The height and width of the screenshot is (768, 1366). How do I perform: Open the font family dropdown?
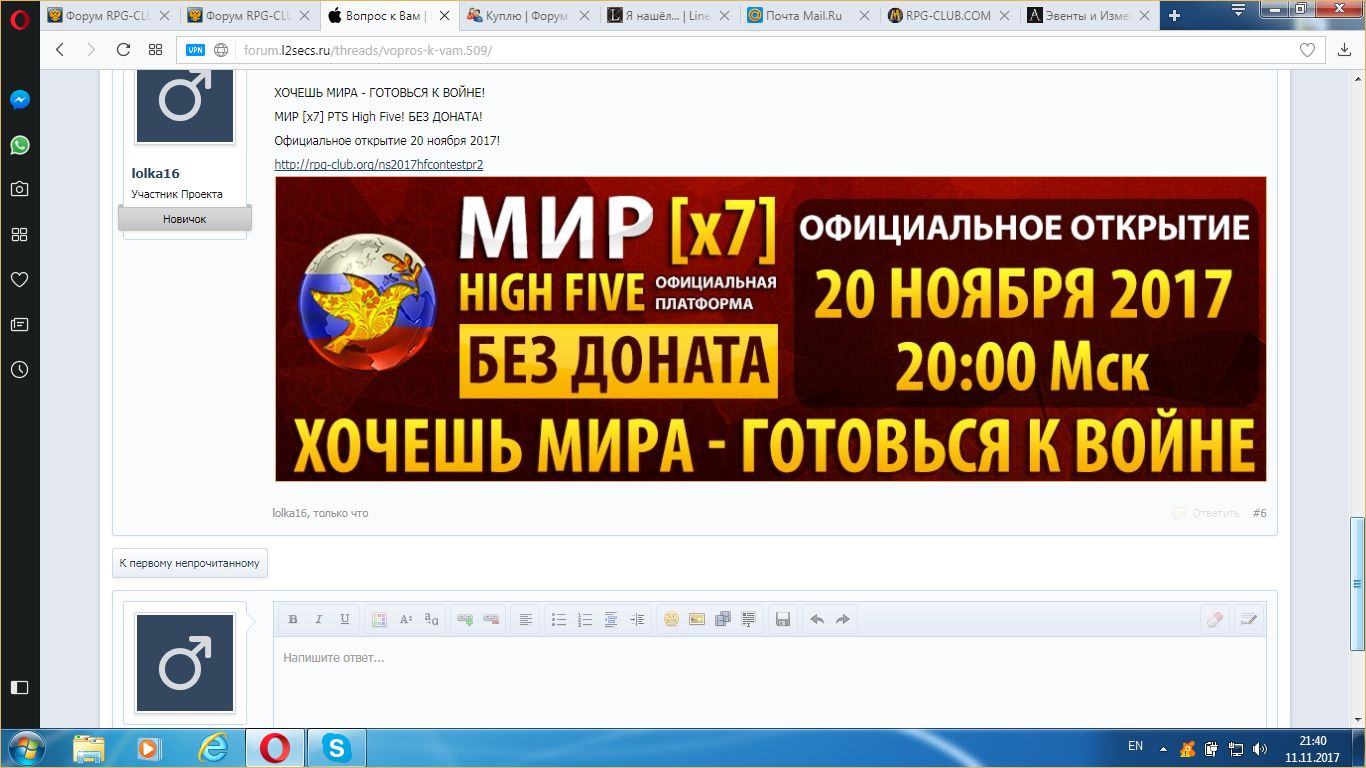click(x=432, y=620)
